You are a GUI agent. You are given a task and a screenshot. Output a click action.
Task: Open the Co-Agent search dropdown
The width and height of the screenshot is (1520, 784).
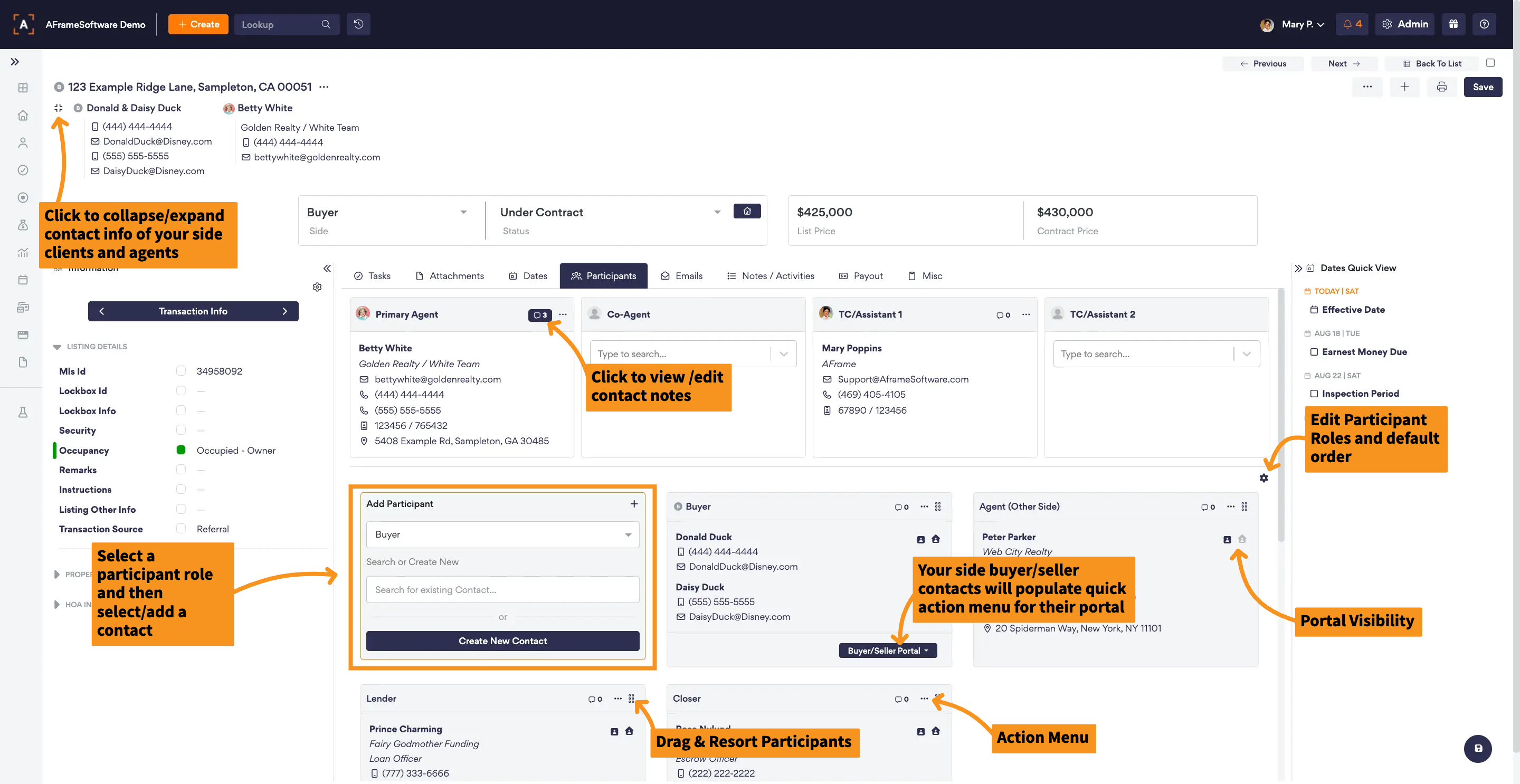point(693,354)
